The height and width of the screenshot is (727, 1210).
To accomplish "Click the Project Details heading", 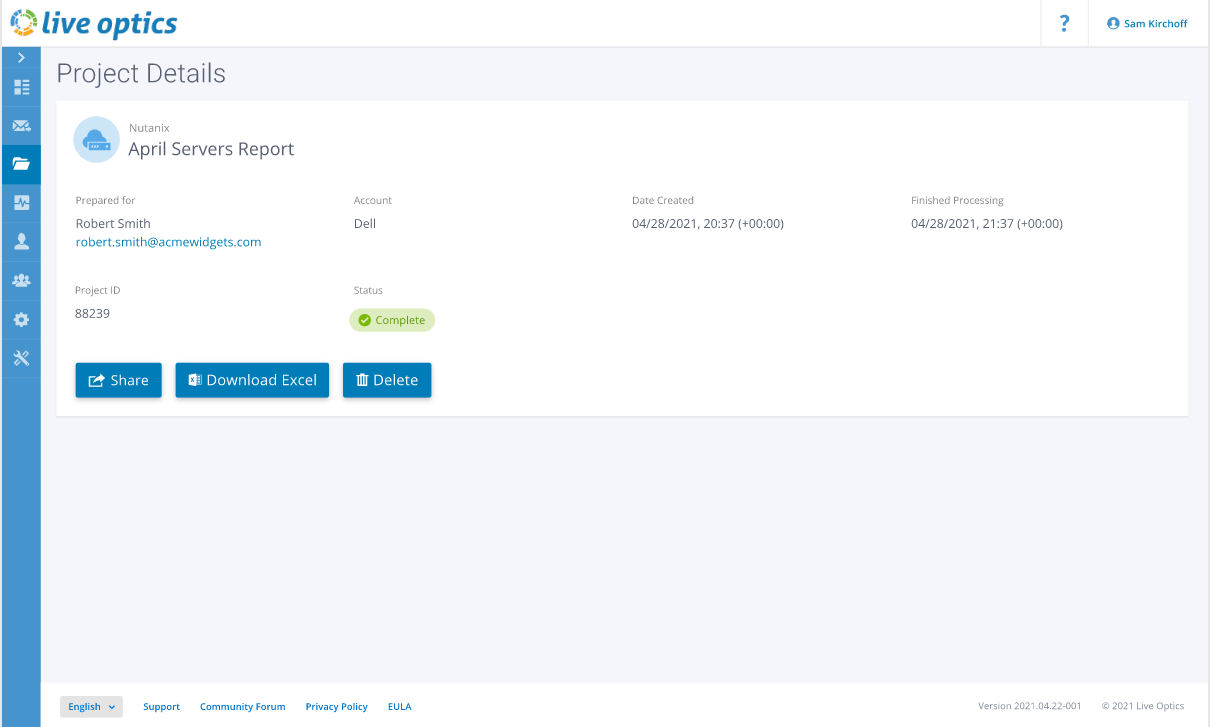I will click(x=141, y=73).
